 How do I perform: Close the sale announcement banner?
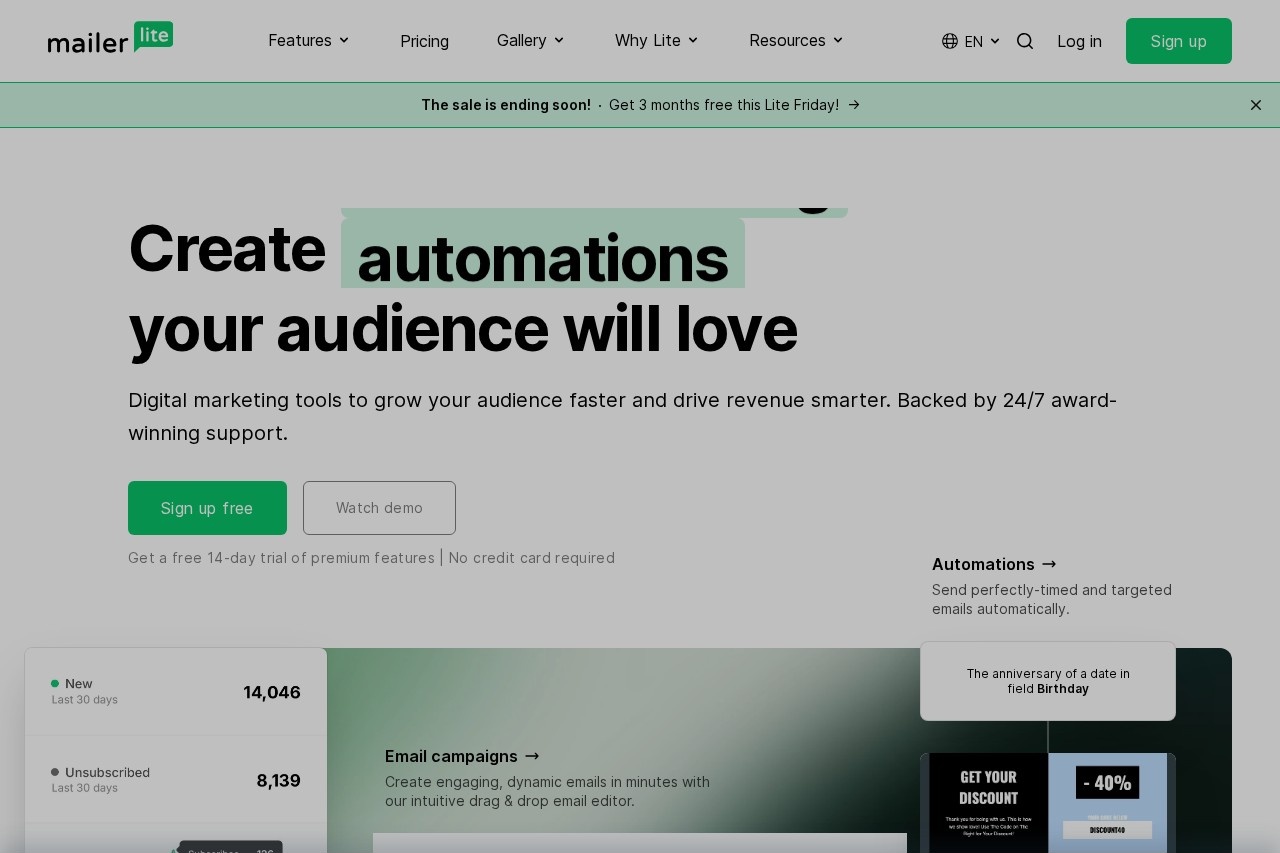click(1256, 105)
